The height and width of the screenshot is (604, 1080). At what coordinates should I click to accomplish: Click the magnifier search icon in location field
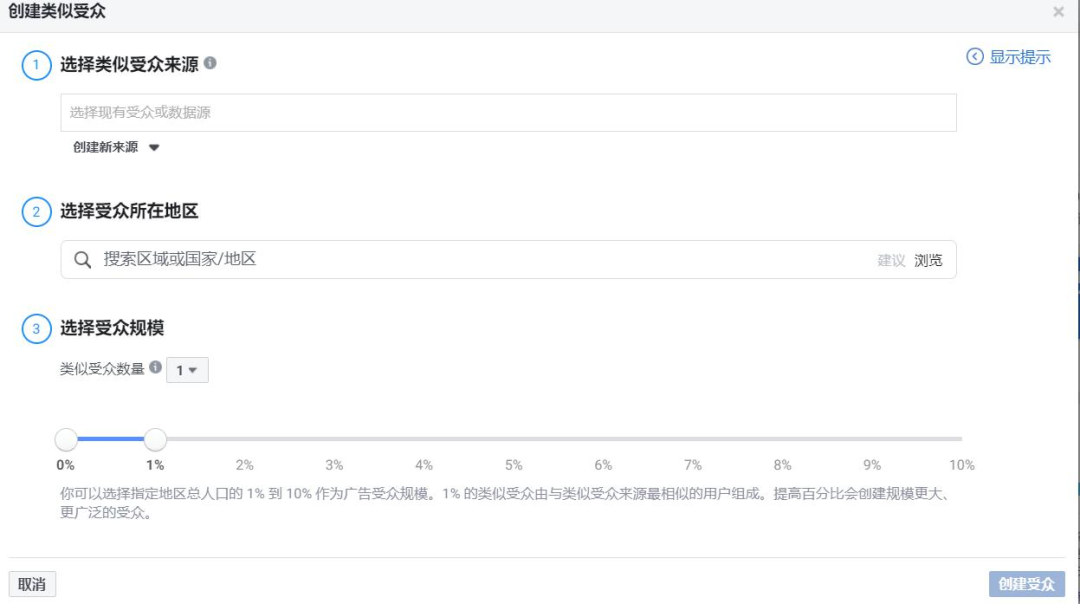83,260
